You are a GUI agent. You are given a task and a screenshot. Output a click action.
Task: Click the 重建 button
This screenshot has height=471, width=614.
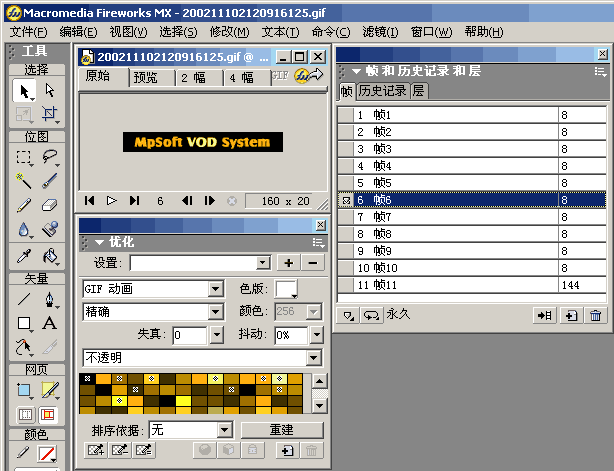click(282, 430)
